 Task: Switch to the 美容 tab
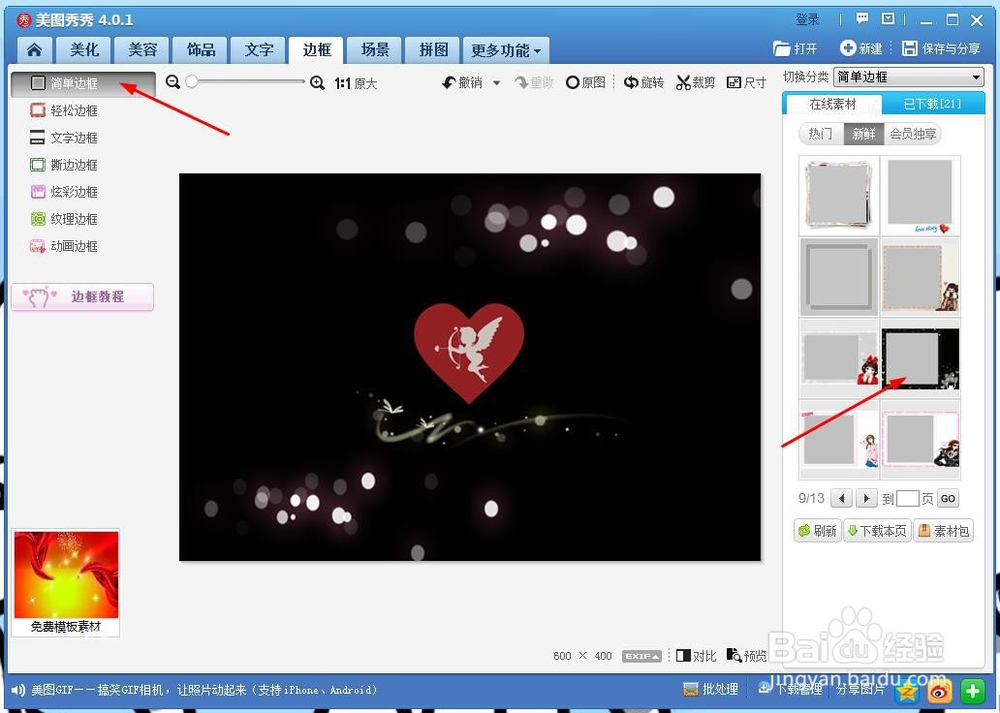(142, 50)
